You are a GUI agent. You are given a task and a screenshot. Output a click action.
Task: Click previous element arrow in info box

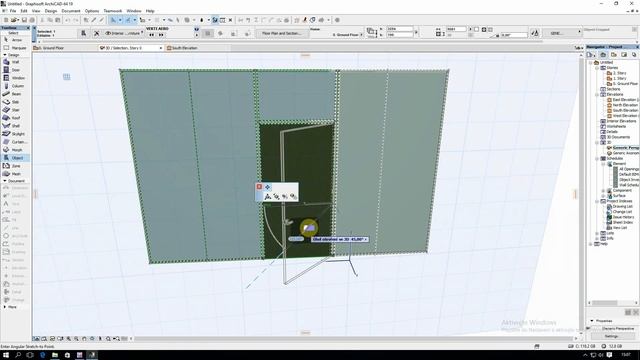[x=151, y=35]
